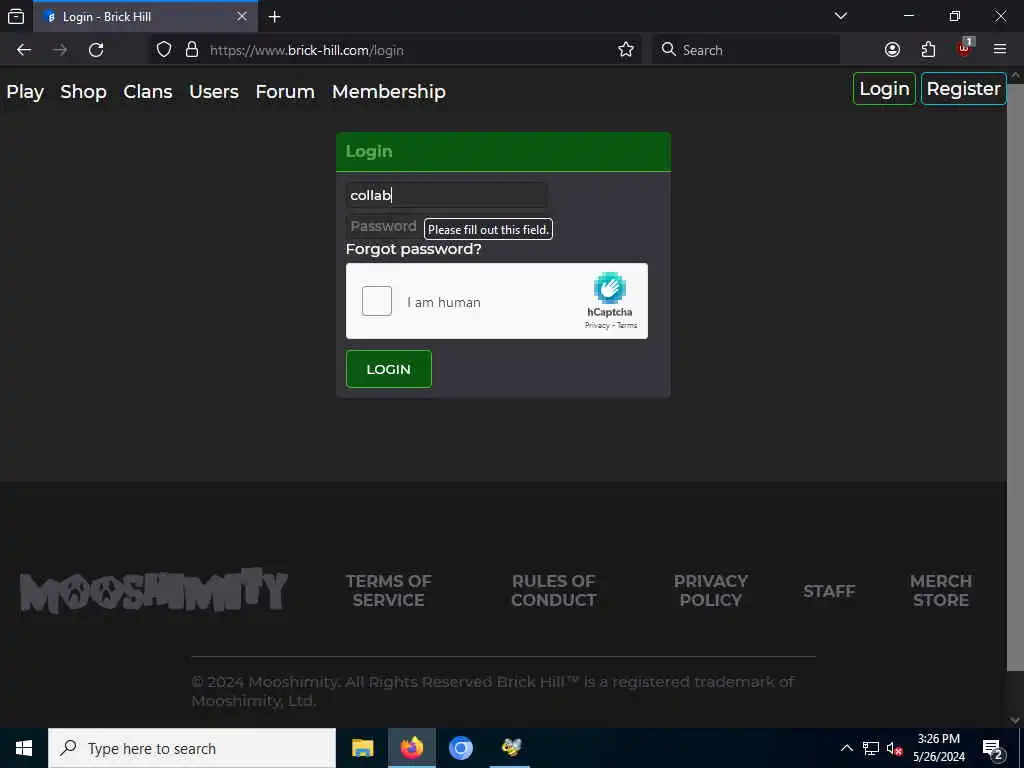The height and width of the screenshot is (768, 1024).
Task: Open the Firefox account icon
Action: pos(892,50)
